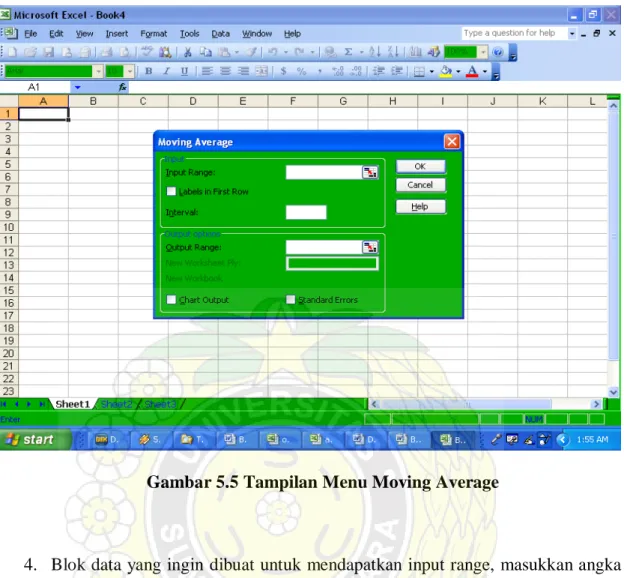The height and width of the screenshot is (578, 624).
Task: Click Cancel in Moving Average dialog
Action: (x=420, y=185)
